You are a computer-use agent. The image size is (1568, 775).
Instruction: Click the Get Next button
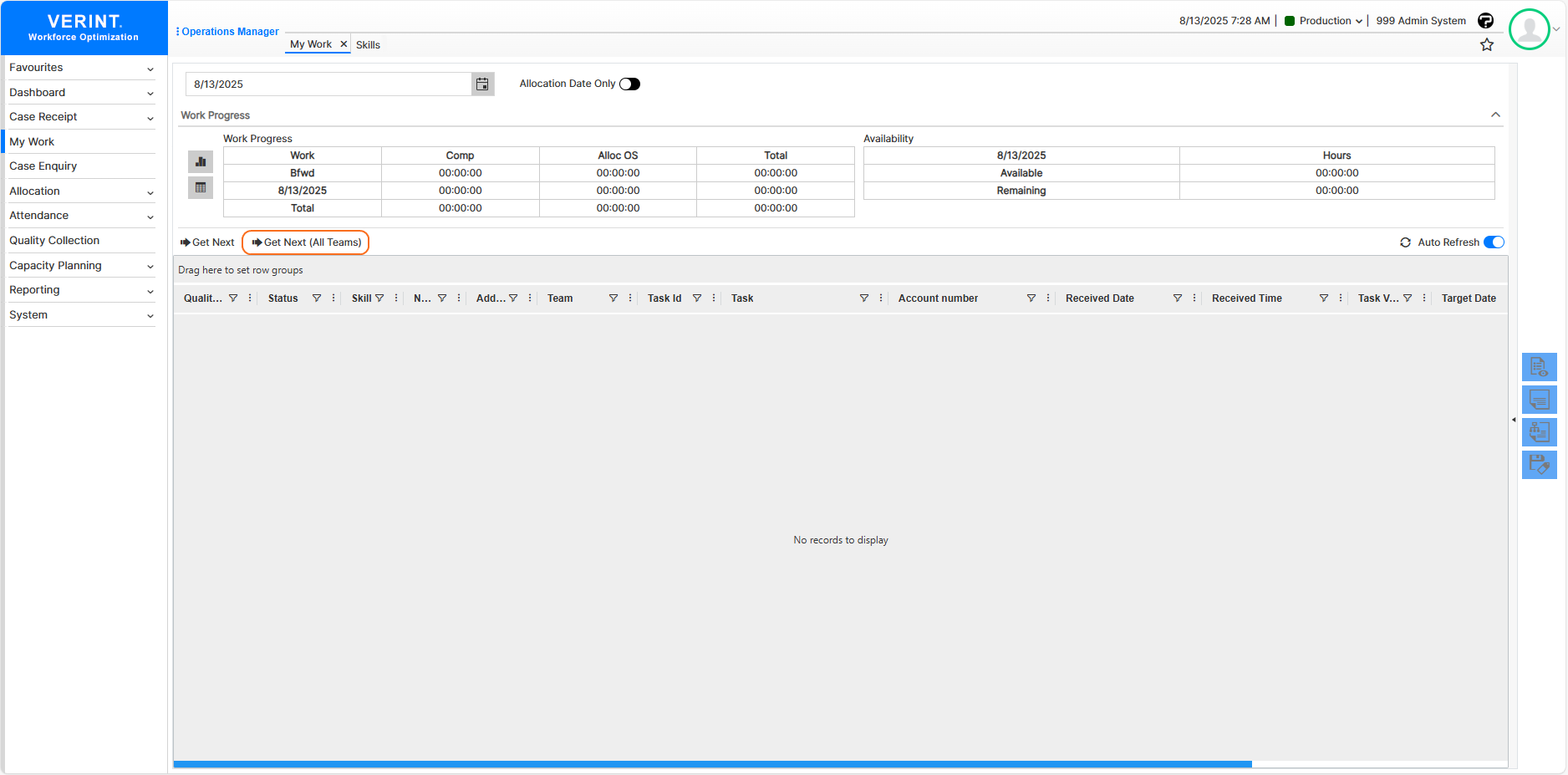click(207, 242)
